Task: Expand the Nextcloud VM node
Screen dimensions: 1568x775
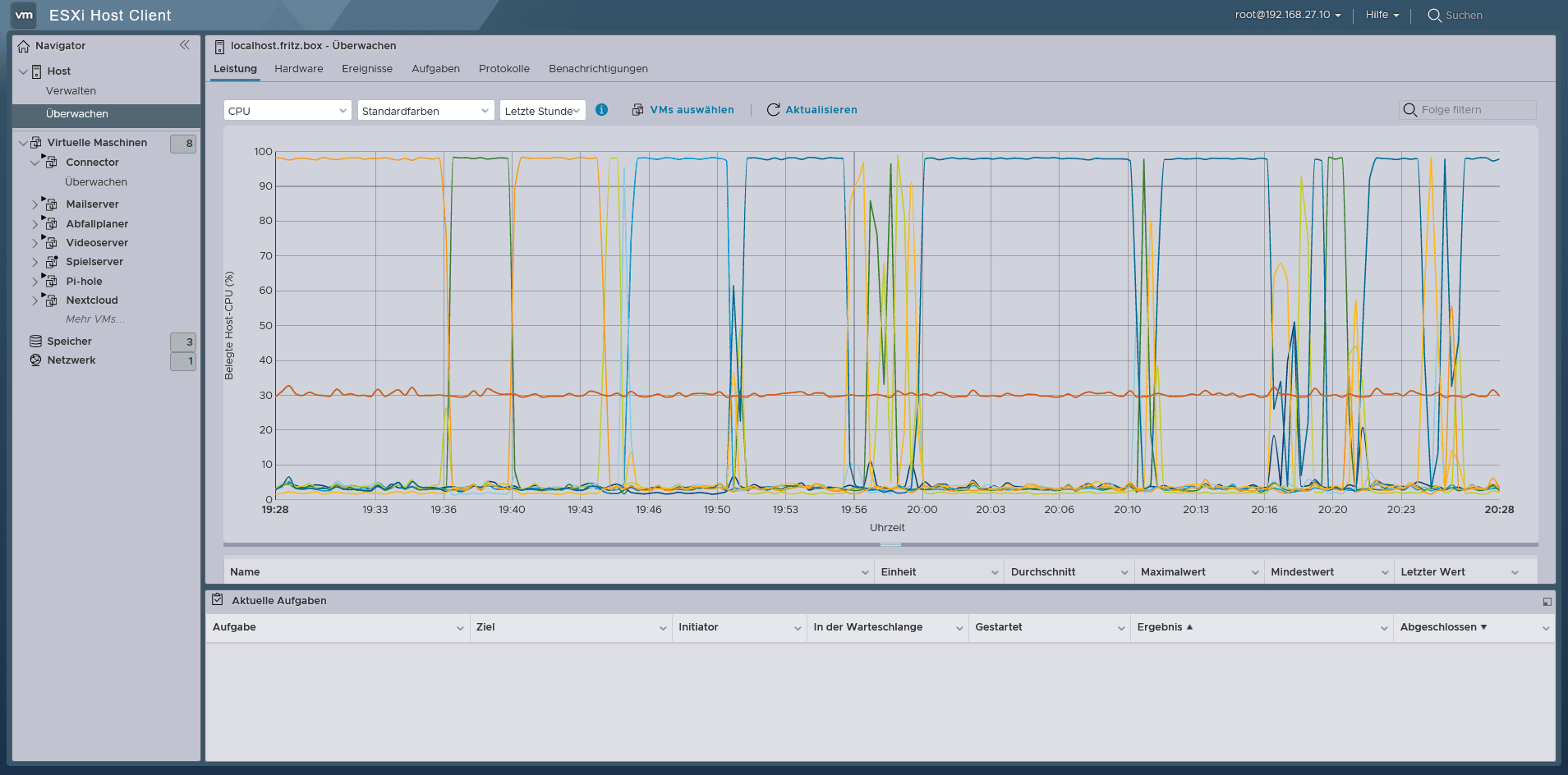Action: [x=35, y=300]
